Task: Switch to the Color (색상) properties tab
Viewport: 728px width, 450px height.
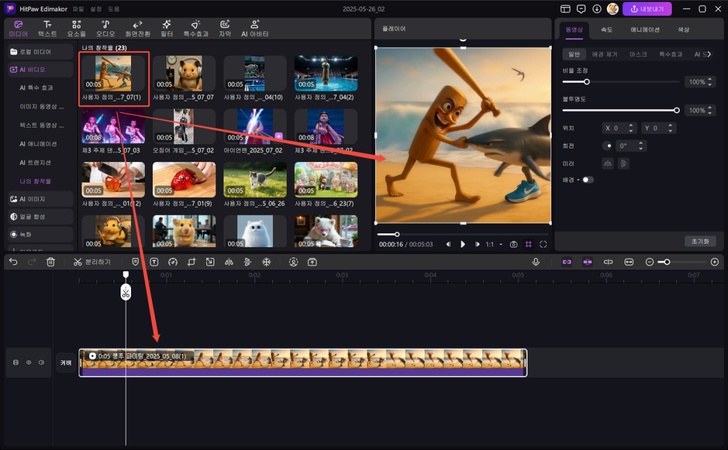Action: (x=683, y=30)
